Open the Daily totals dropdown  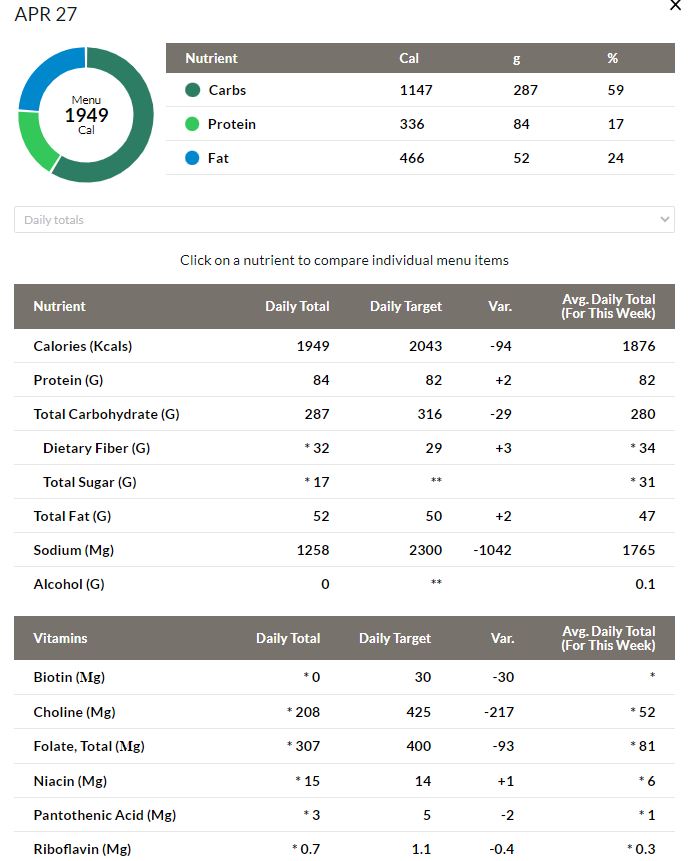click(x=344, y=220)
